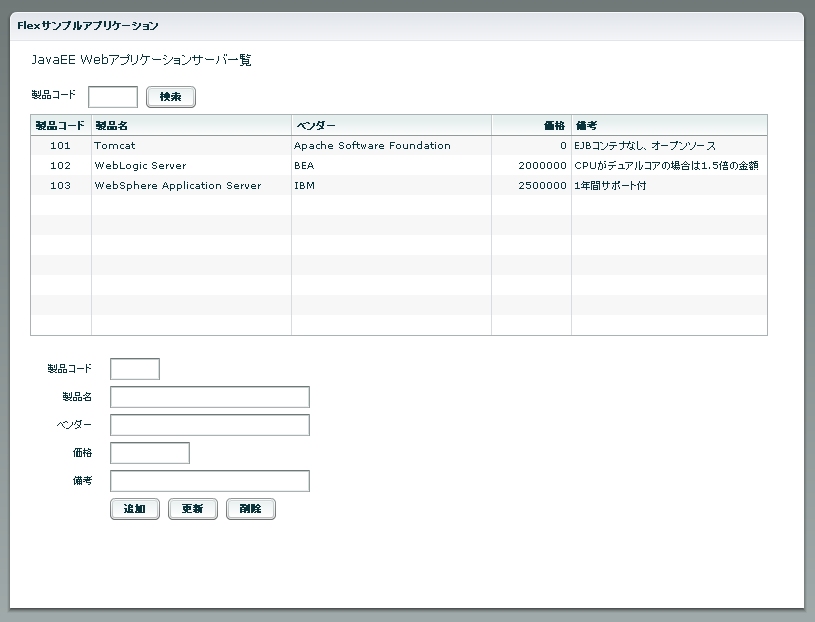The image size is (815, 622).
Task: Click the 検索 search button
Action: (170, 97)
